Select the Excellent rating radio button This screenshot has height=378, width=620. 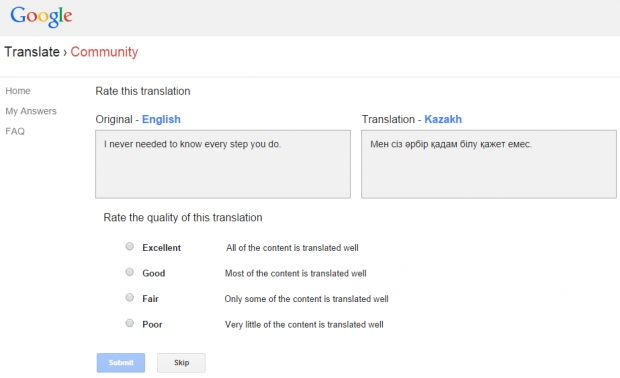(130, 246)
